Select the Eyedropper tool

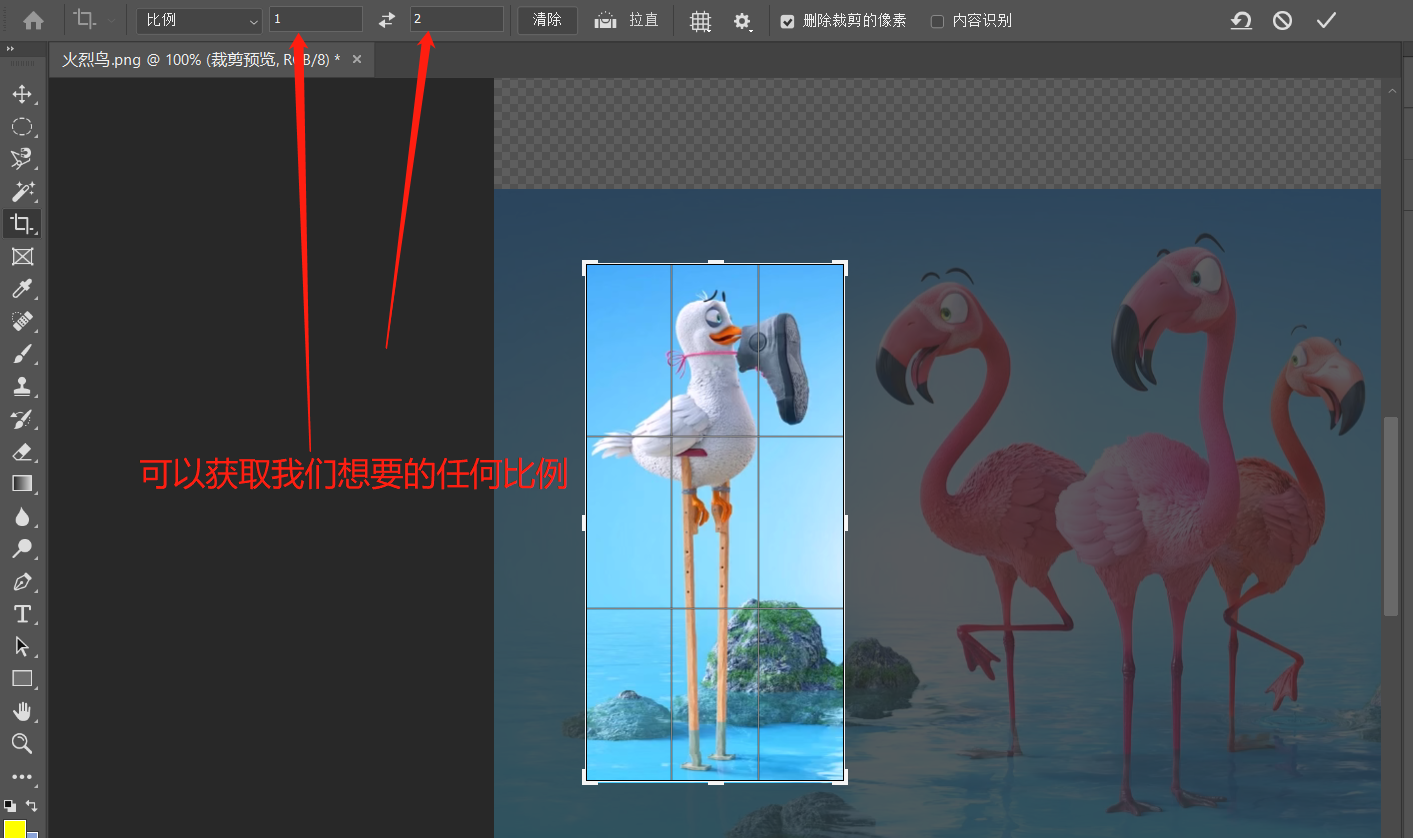pos(22,289)
